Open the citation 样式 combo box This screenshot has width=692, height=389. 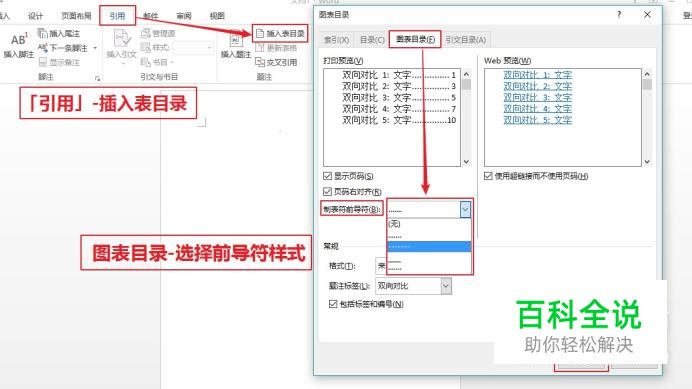click(193, 48)
